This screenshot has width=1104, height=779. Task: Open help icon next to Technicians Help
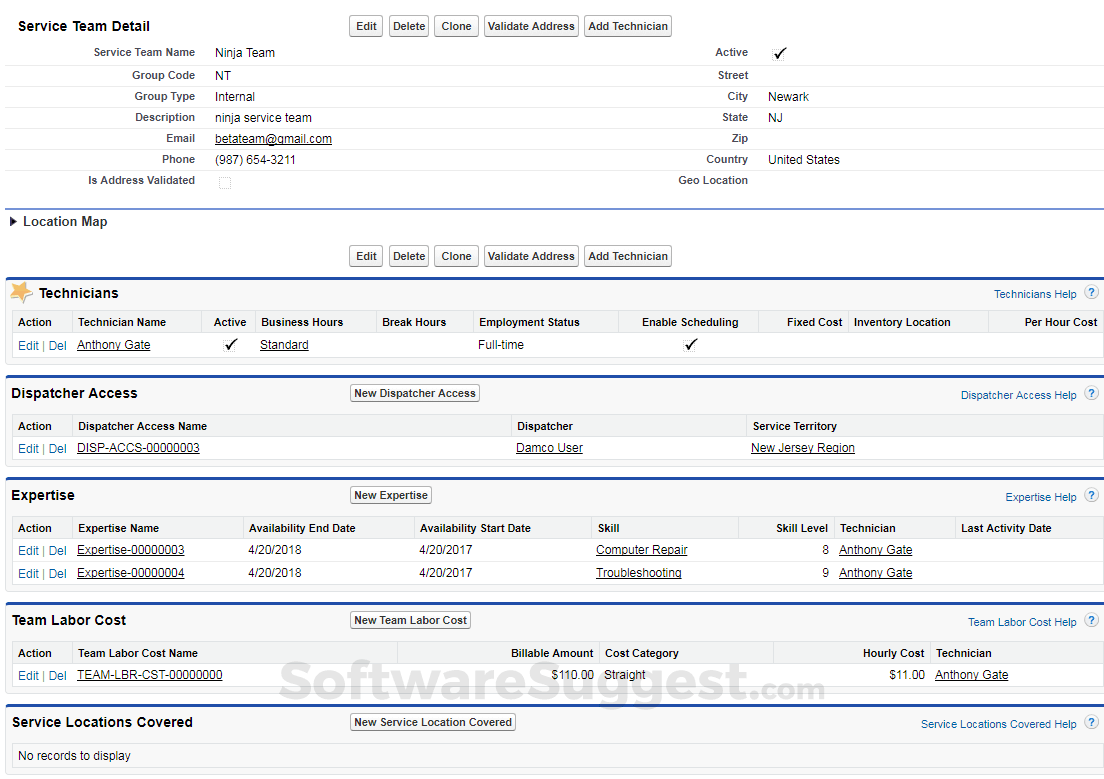coord(1091,293)
